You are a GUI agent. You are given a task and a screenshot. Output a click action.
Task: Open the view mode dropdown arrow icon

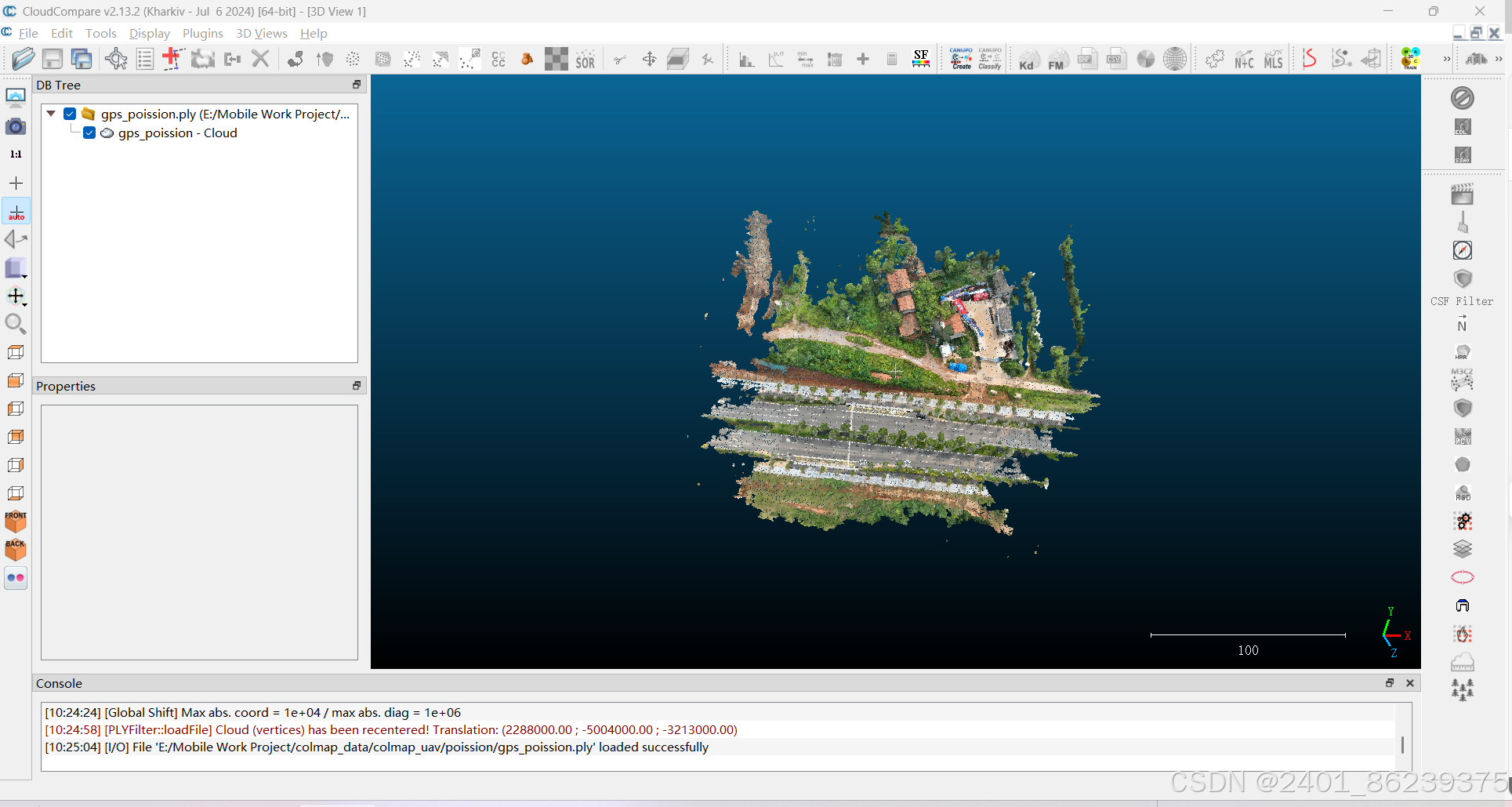coord(16,268)
